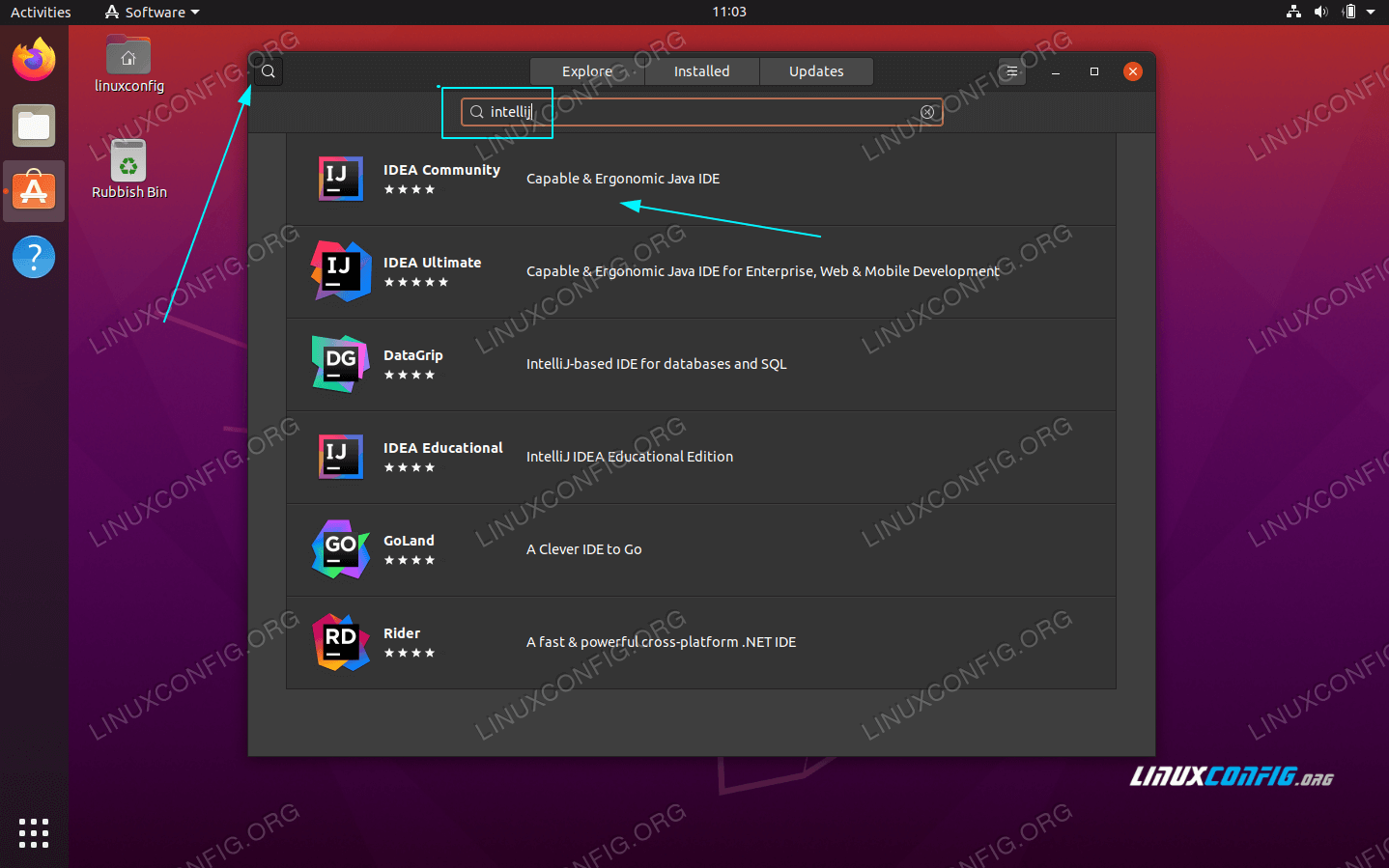Select the IDEA Ultimate title
1389x868 pixels.
(432, 263)
